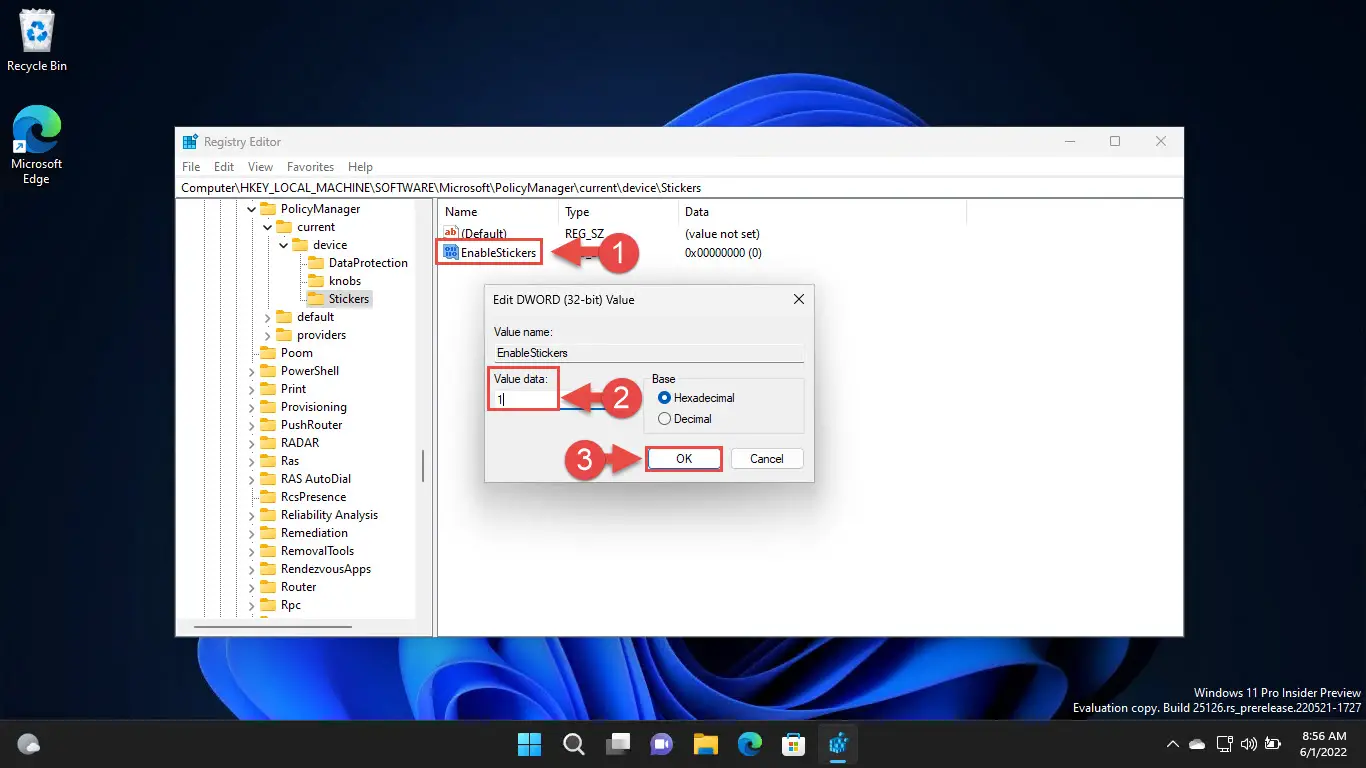Click the DataProtection folder icon

(x=315, y=263)
